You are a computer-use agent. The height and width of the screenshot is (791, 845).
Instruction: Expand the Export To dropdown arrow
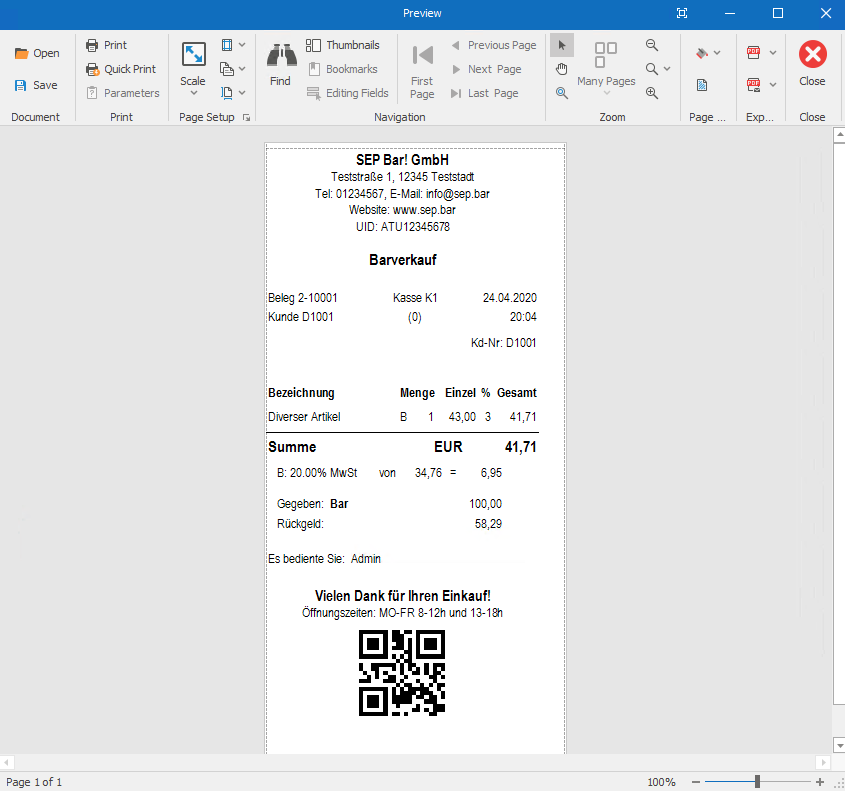coord(773,53)
